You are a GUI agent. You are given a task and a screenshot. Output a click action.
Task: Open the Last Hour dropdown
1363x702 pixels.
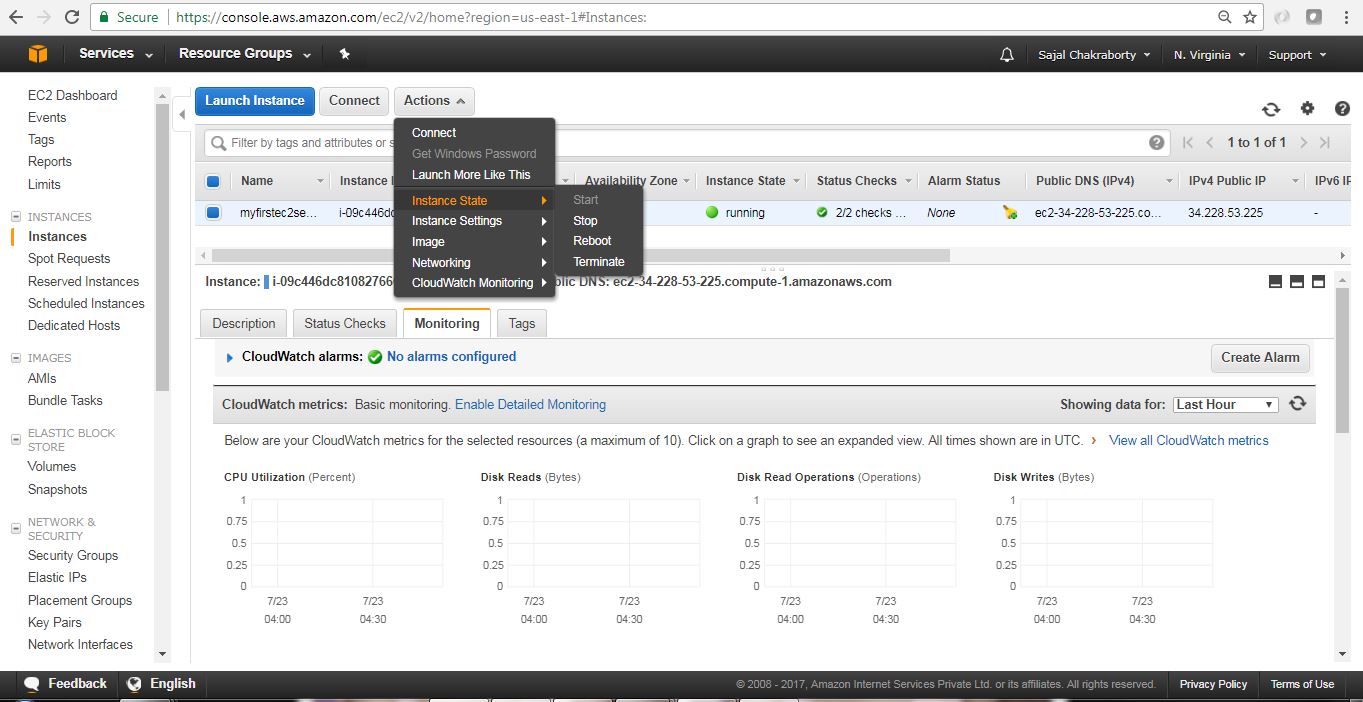(x=1225, y=404)
